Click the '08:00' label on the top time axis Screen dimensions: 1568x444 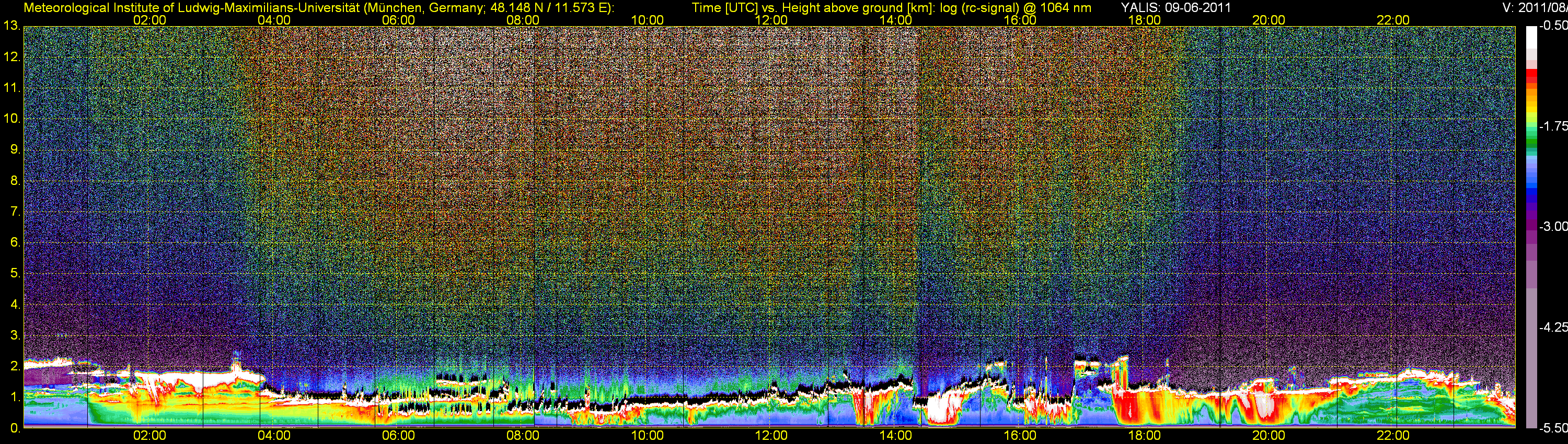pyautogui.click(x=523, y=20)
